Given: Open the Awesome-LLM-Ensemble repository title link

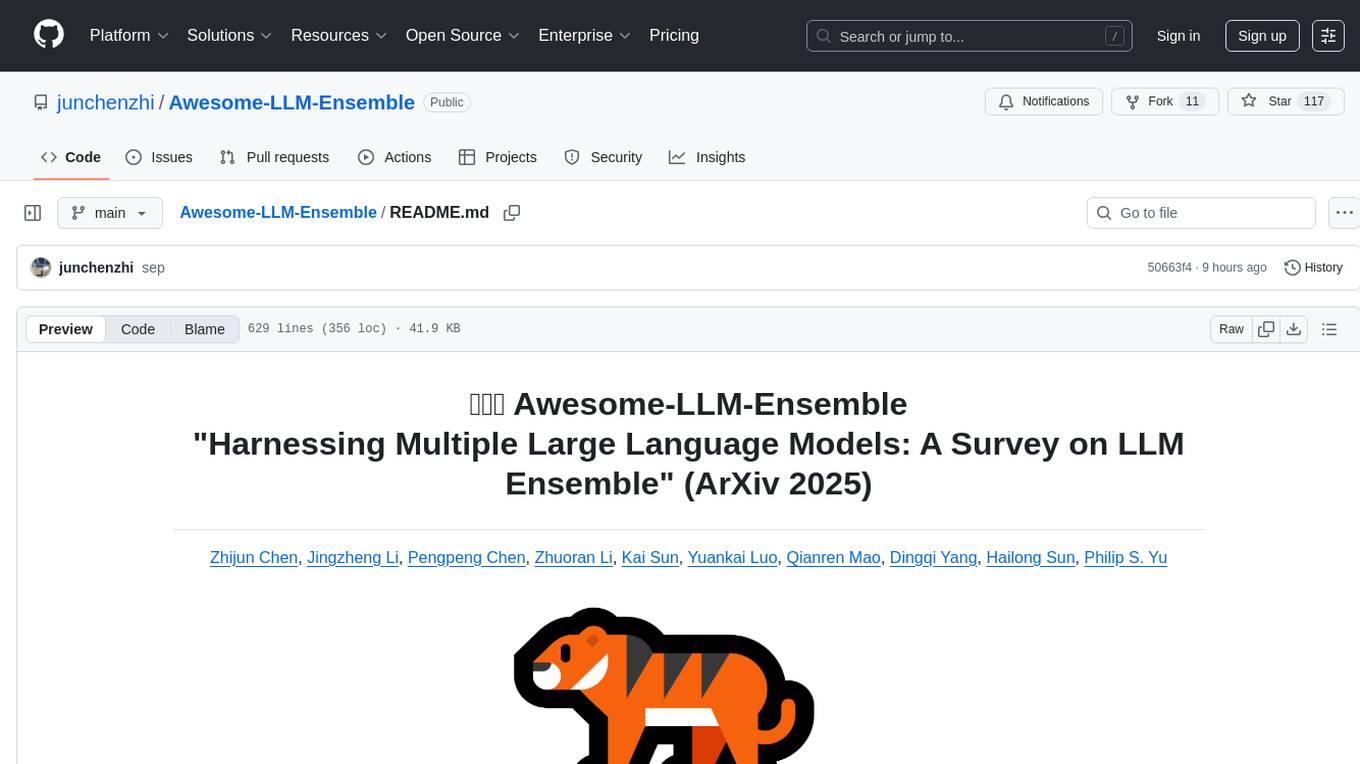Looking at the screenshot, I should coord(292,102).
